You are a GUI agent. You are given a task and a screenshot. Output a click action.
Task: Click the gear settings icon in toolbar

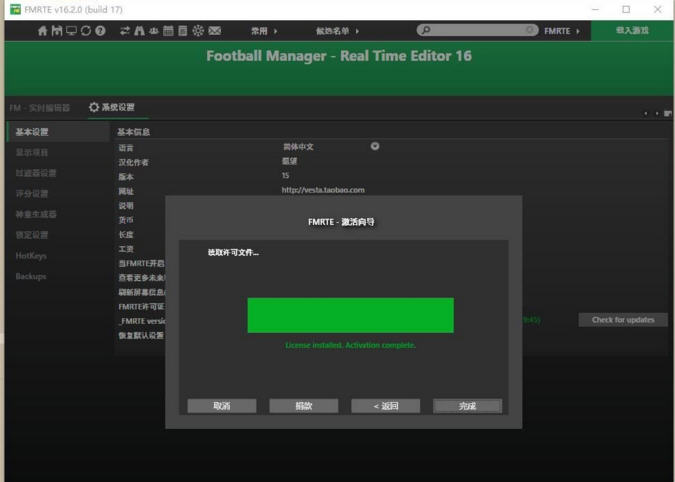point(198,31)
